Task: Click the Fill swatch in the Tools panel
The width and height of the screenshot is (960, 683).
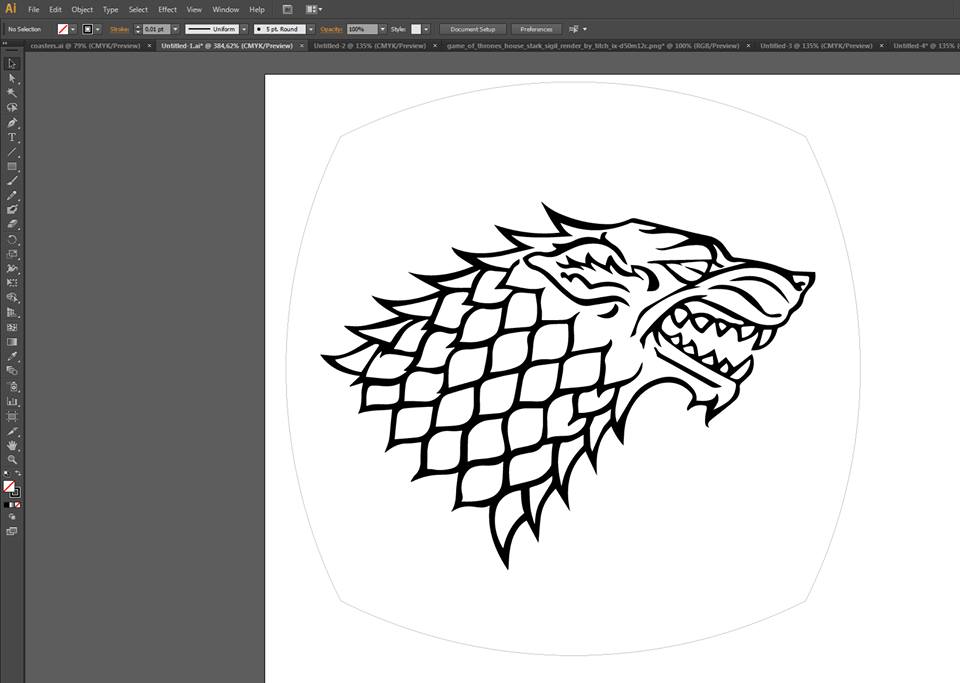Action: (x=9, y=486)
